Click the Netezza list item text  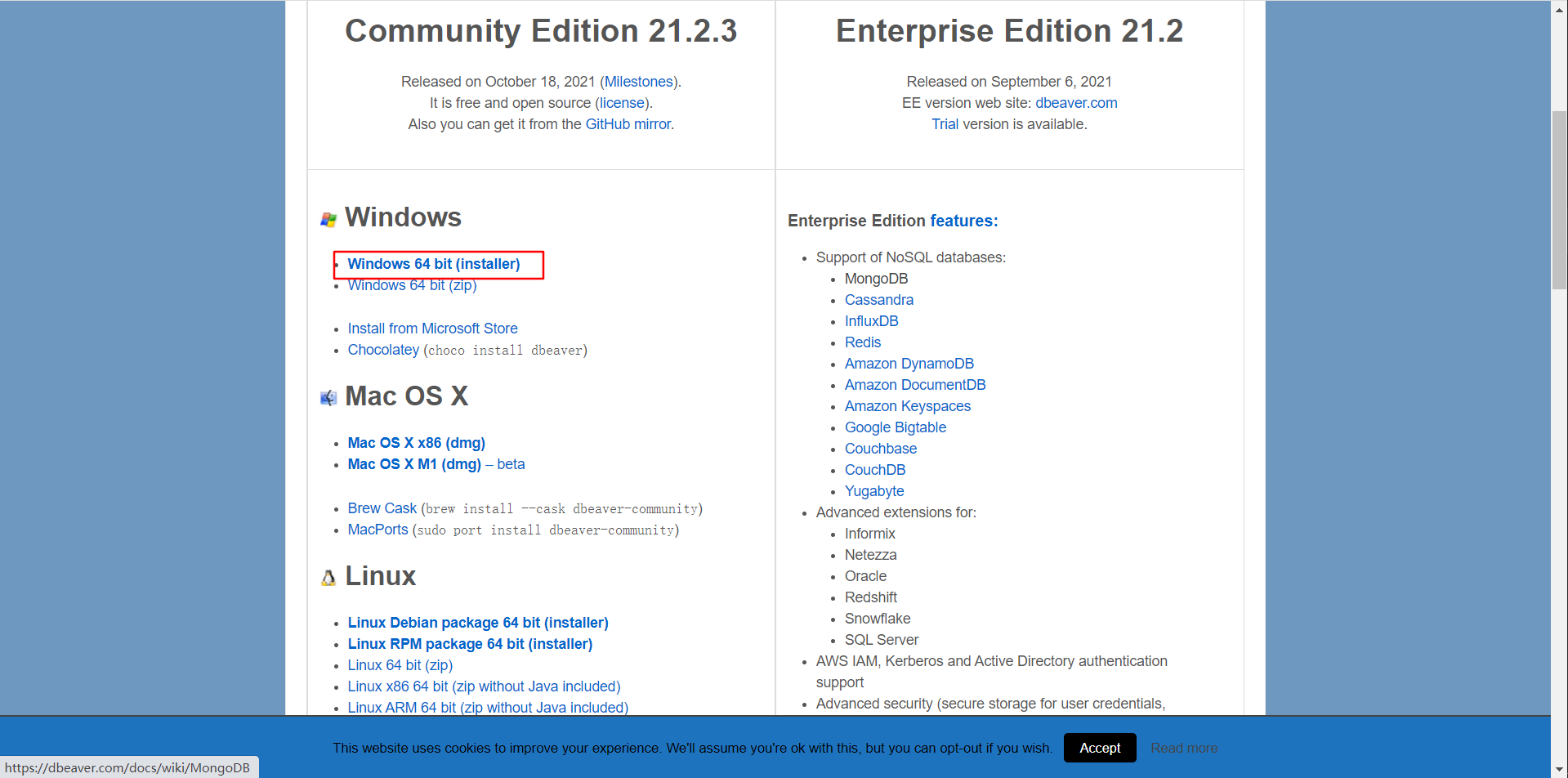pos(870,555)
